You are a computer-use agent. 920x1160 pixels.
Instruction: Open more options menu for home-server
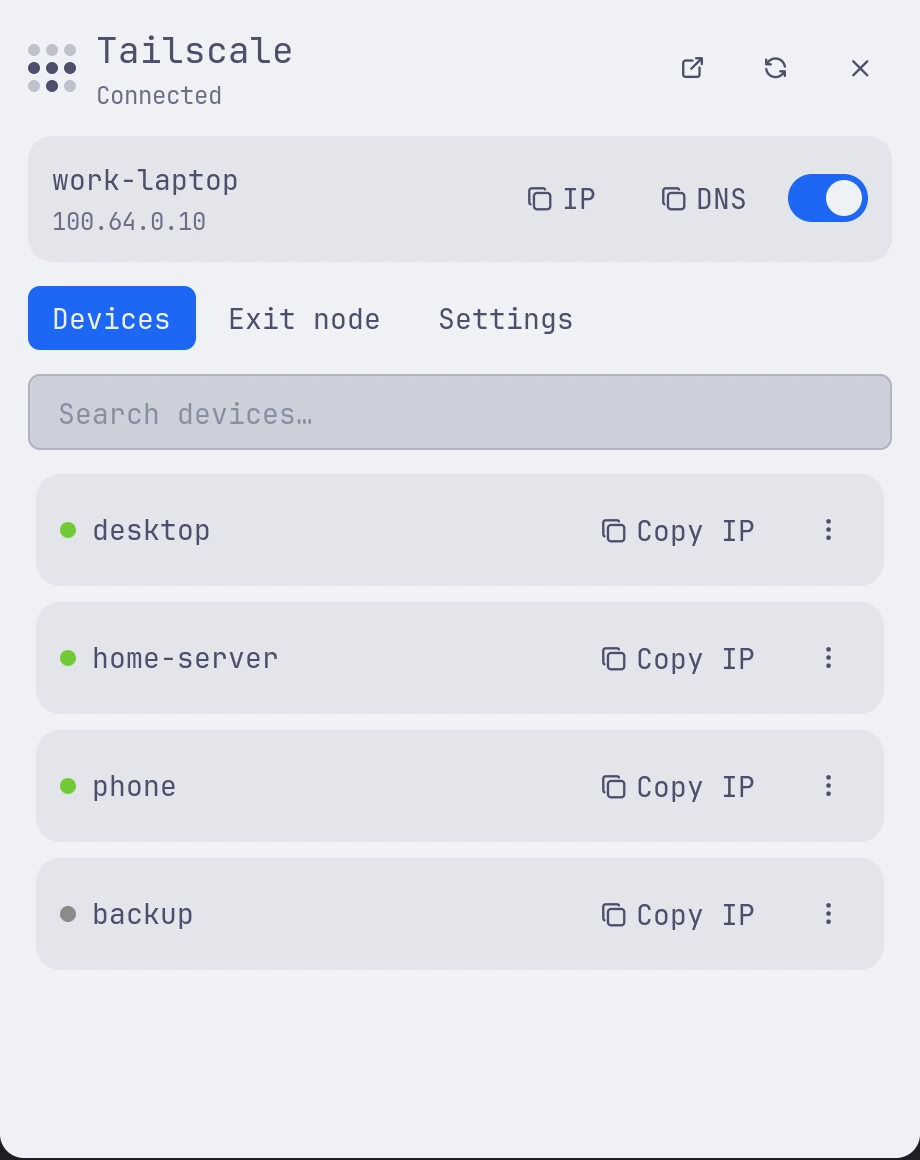tap(828, 658)
